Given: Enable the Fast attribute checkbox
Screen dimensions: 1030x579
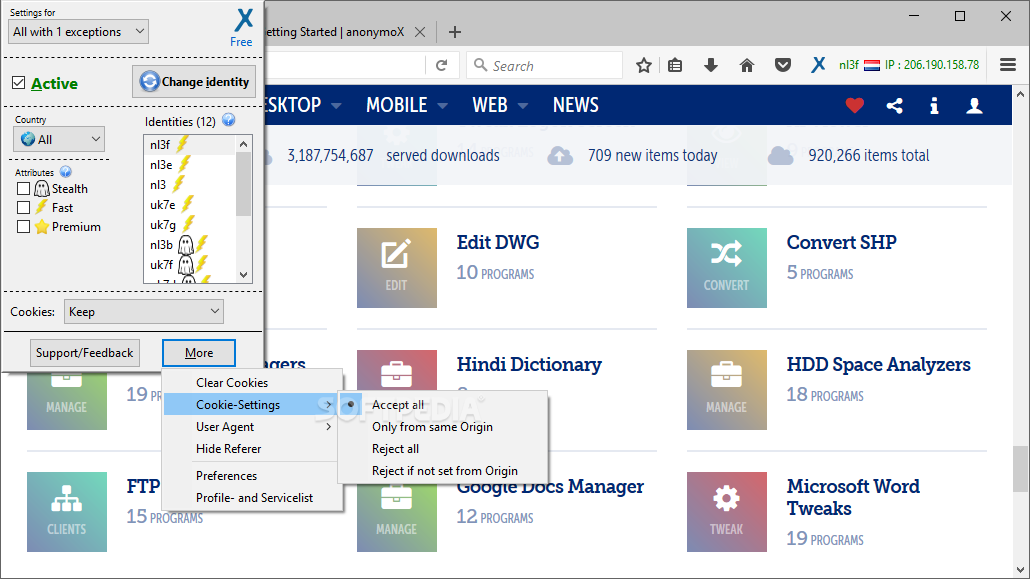Looking at the screenshot, I should 24,208.
